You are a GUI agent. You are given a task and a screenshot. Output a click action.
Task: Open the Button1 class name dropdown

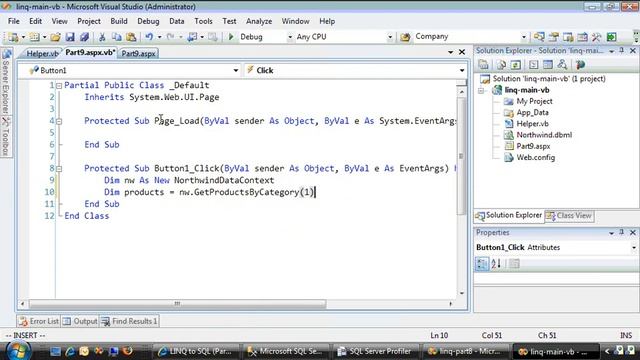236,71
